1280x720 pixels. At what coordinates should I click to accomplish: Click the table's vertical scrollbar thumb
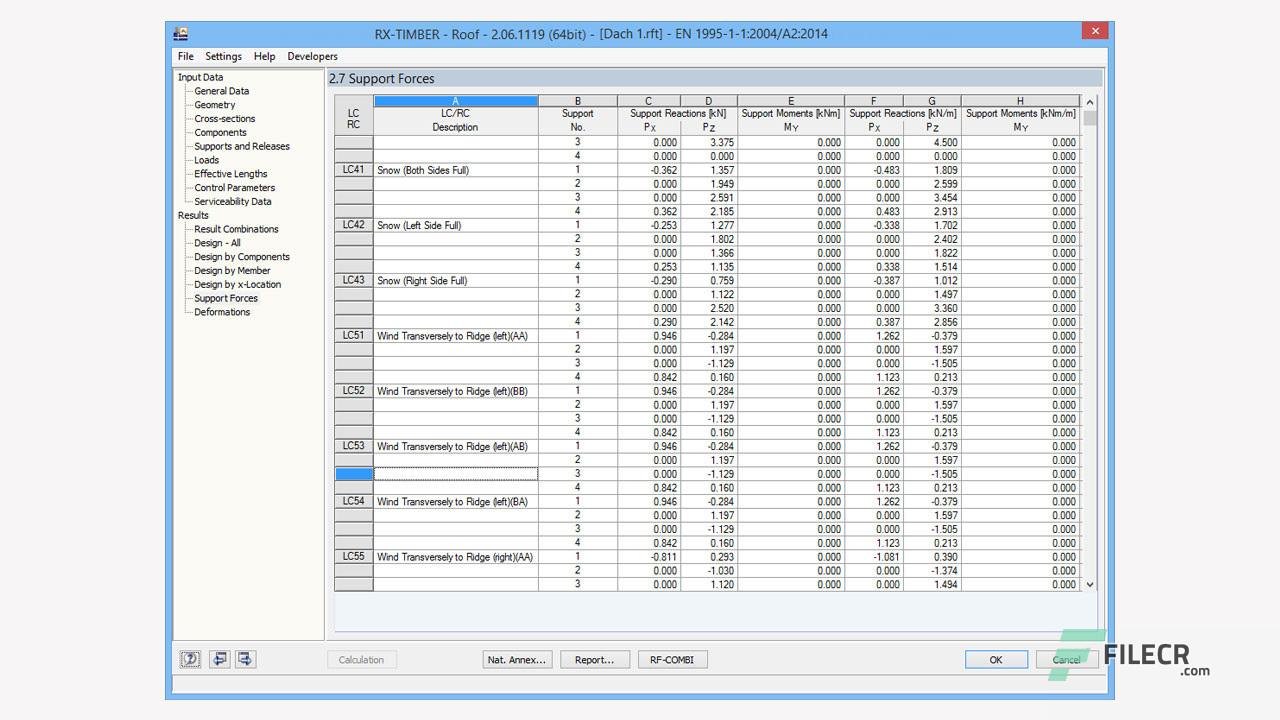pyautogui.click(x=1090, y=117)
